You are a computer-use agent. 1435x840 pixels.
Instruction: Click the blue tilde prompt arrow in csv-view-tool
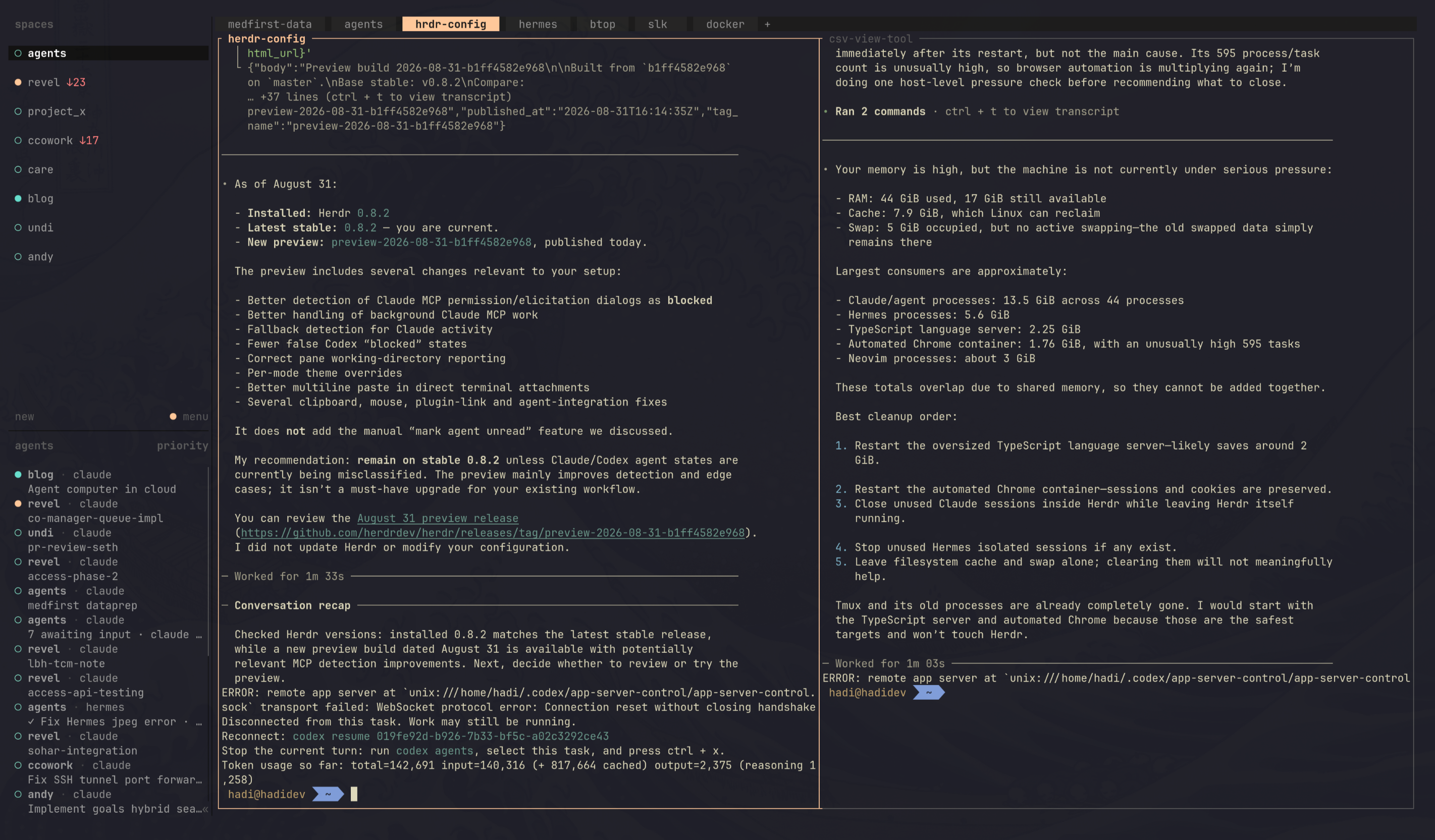[x=929, y=692]
